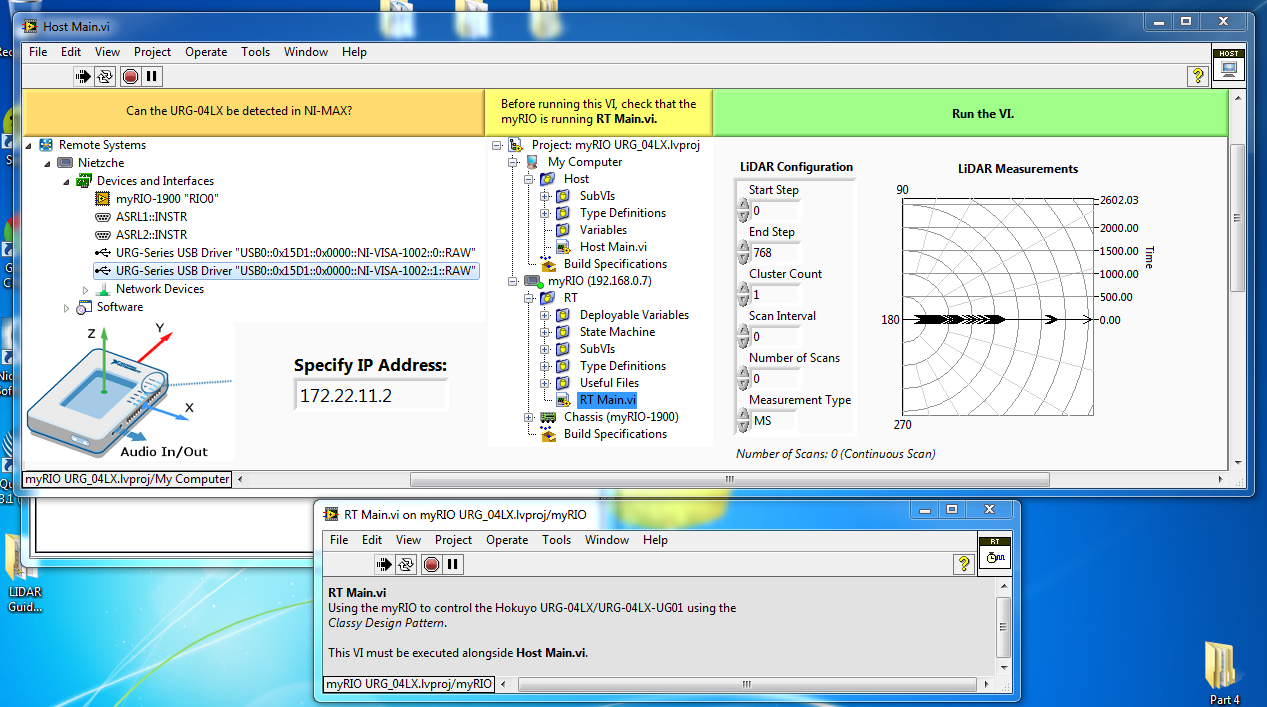1267x707 pixels.
Task: Click the HOST VI icon pane
Action: pos(1229,65)
